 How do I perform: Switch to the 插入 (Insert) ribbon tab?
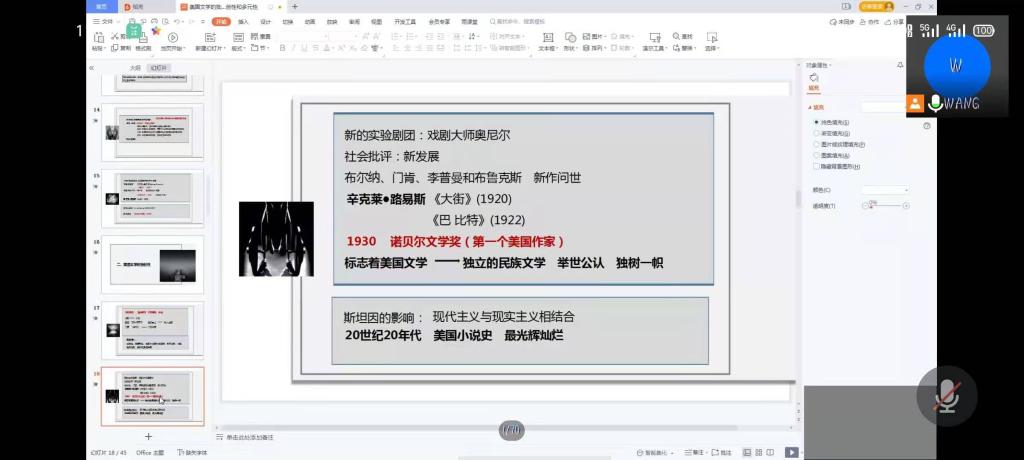point(243,21)
